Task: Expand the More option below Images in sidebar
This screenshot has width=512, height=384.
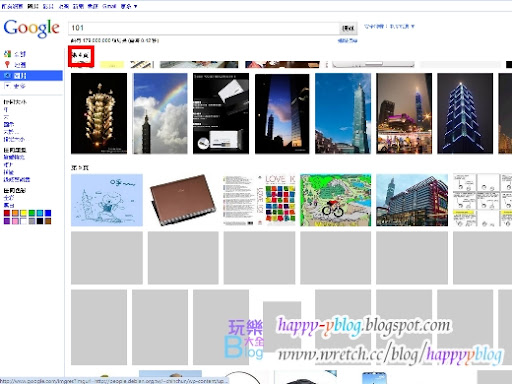Action: (x=15, y=86)
